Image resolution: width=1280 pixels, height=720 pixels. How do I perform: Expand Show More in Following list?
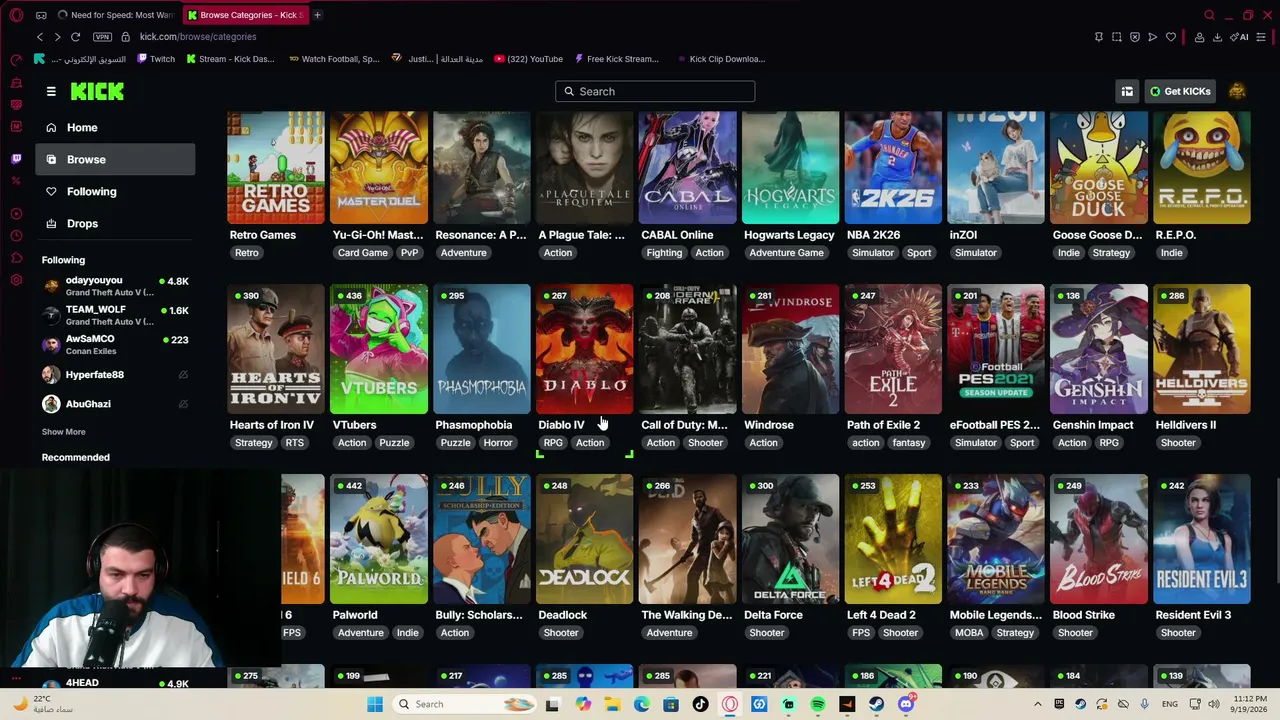point(63,432)
